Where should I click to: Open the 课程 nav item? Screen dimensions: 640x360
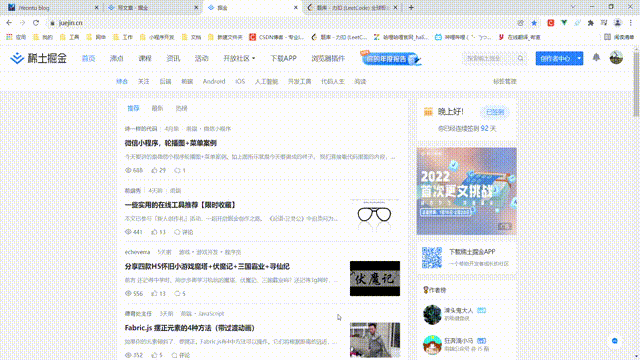point(145,58)
